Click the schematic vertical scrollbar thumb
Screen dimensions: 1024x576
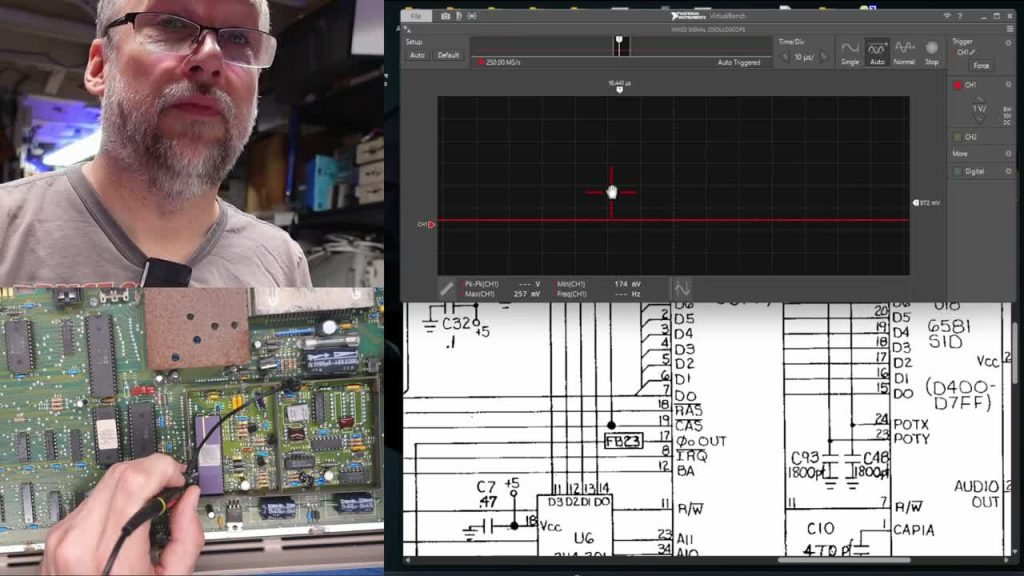click(1014, 353)
